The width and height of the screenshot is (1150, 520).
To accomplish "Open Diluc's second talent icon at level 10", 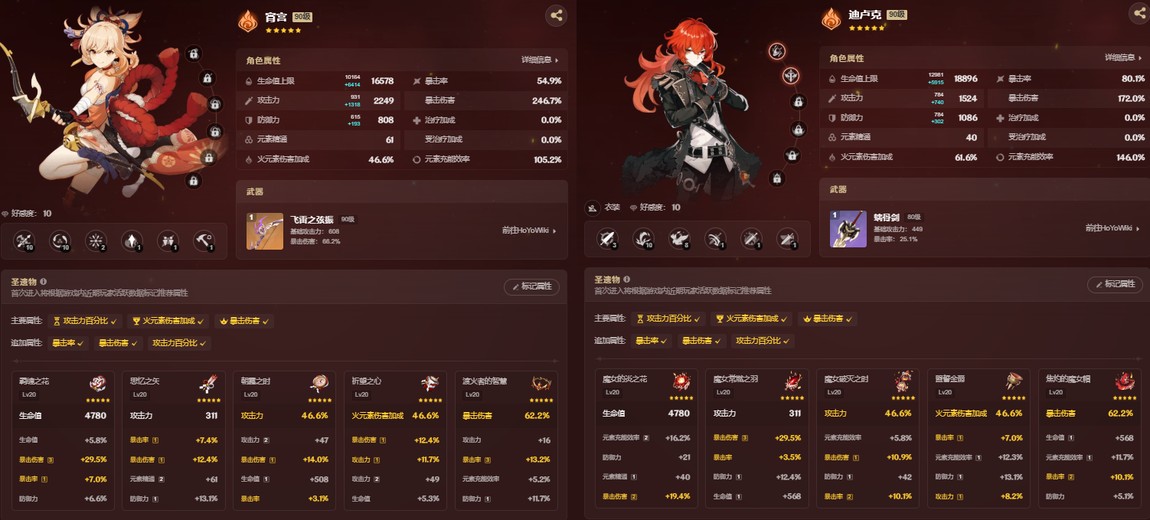I will point(644,238).
